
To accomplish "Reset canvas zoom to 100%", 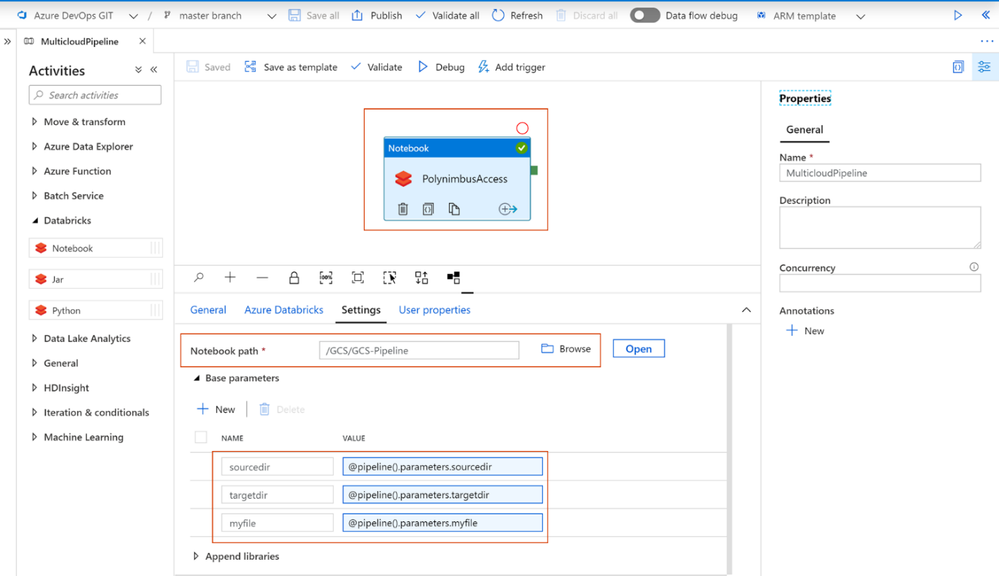I will [326, 277].
